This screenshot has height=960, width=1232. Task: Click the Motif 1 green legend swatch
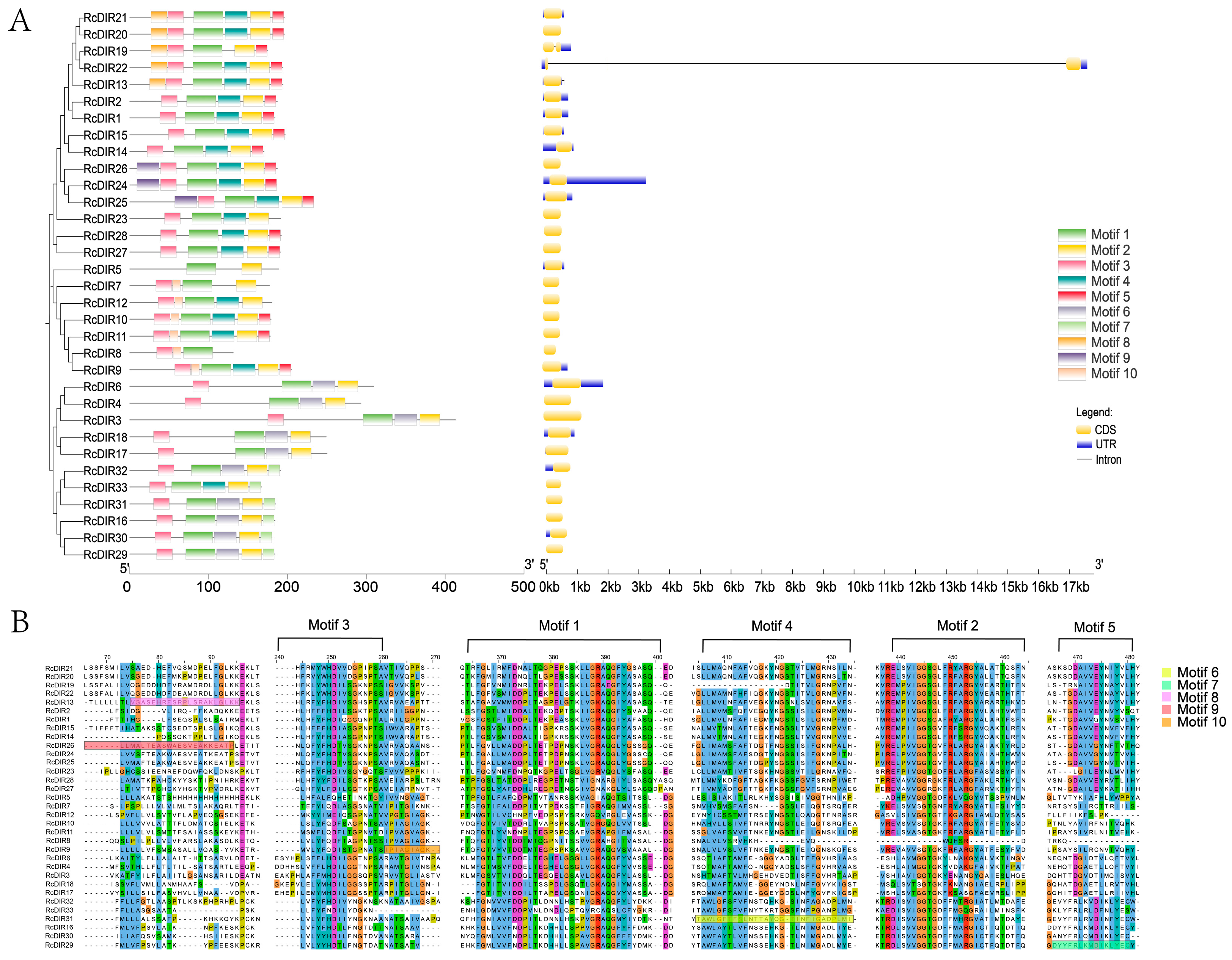coord(1071,235)
